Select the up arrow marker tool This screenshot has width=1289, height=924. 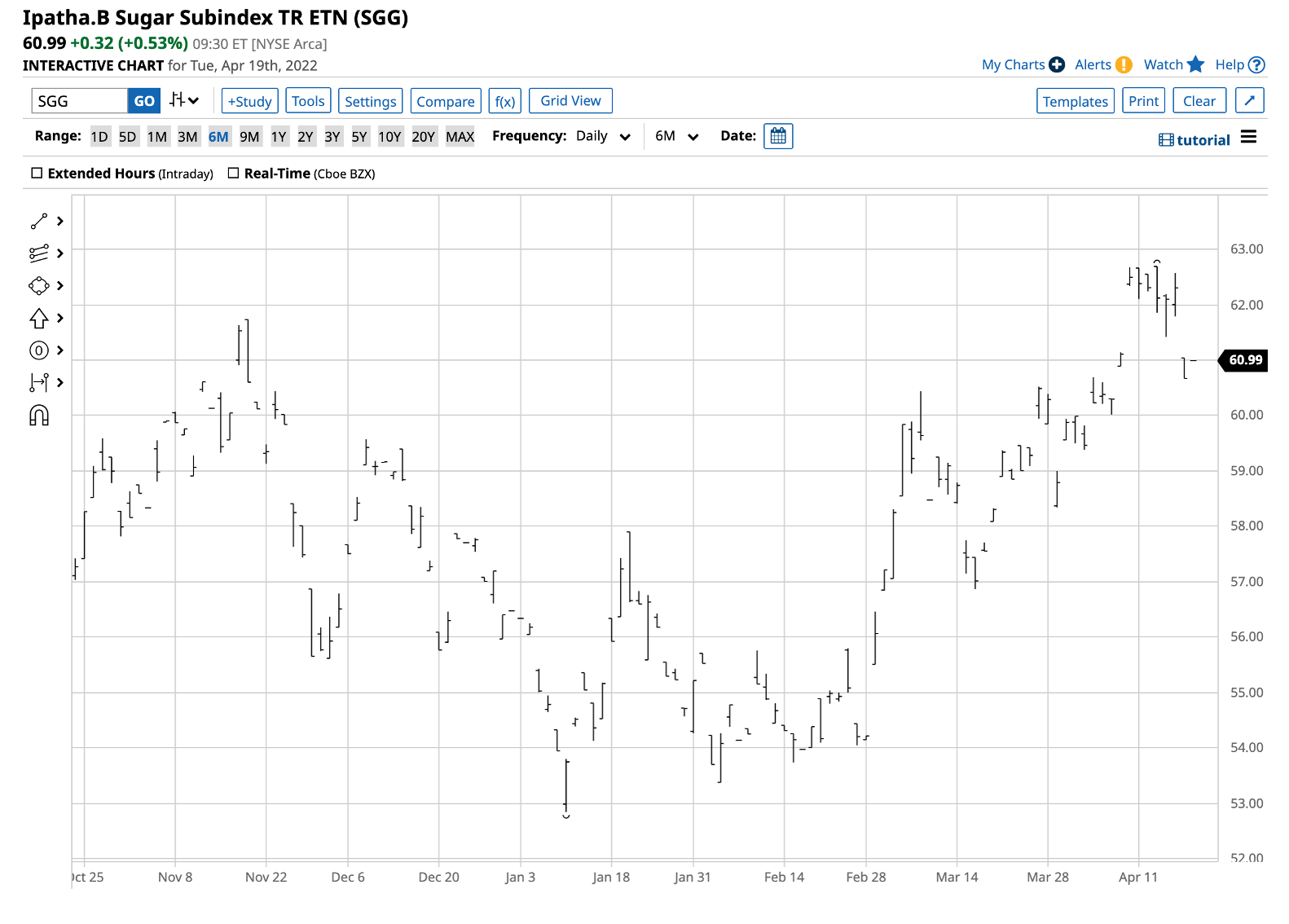[38, 318]
